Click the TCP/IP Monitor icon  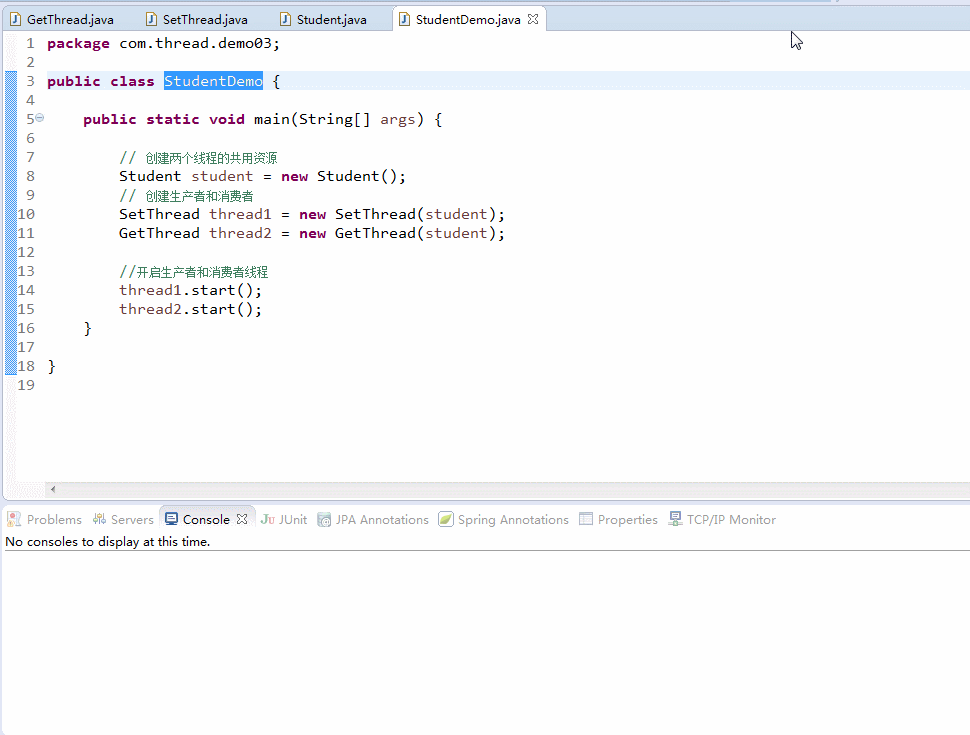tap(675, 519)
